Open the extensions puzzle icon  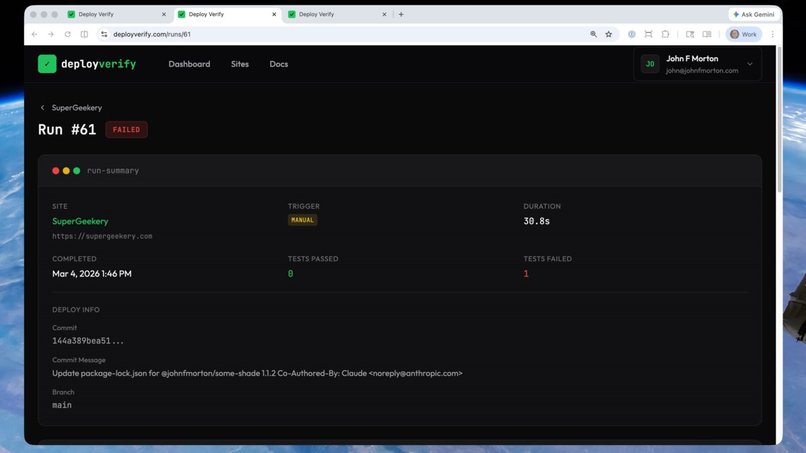click(665, 34)
